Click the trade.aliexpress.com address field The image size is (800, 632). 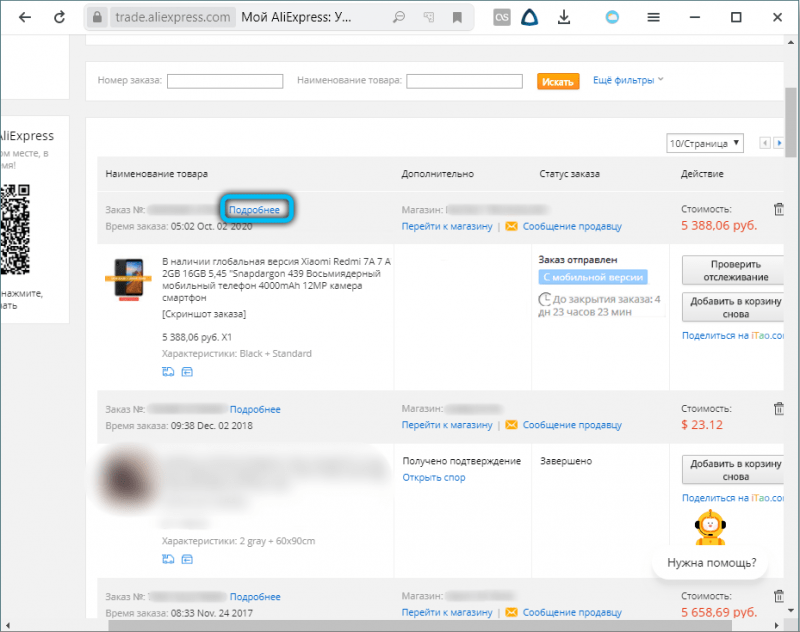[173, 17]
